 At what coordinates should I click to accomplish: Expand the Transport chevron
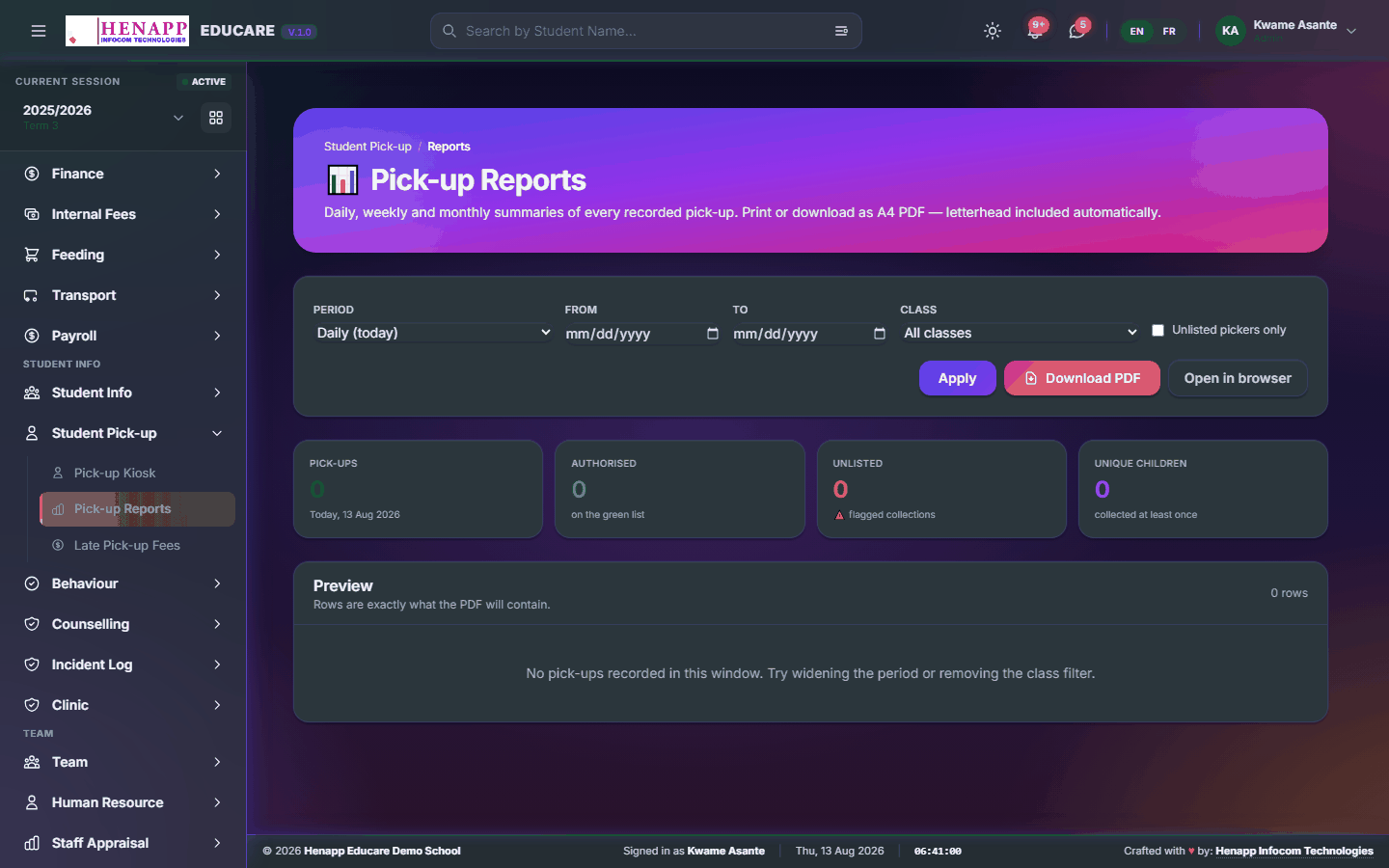[217, 295]
